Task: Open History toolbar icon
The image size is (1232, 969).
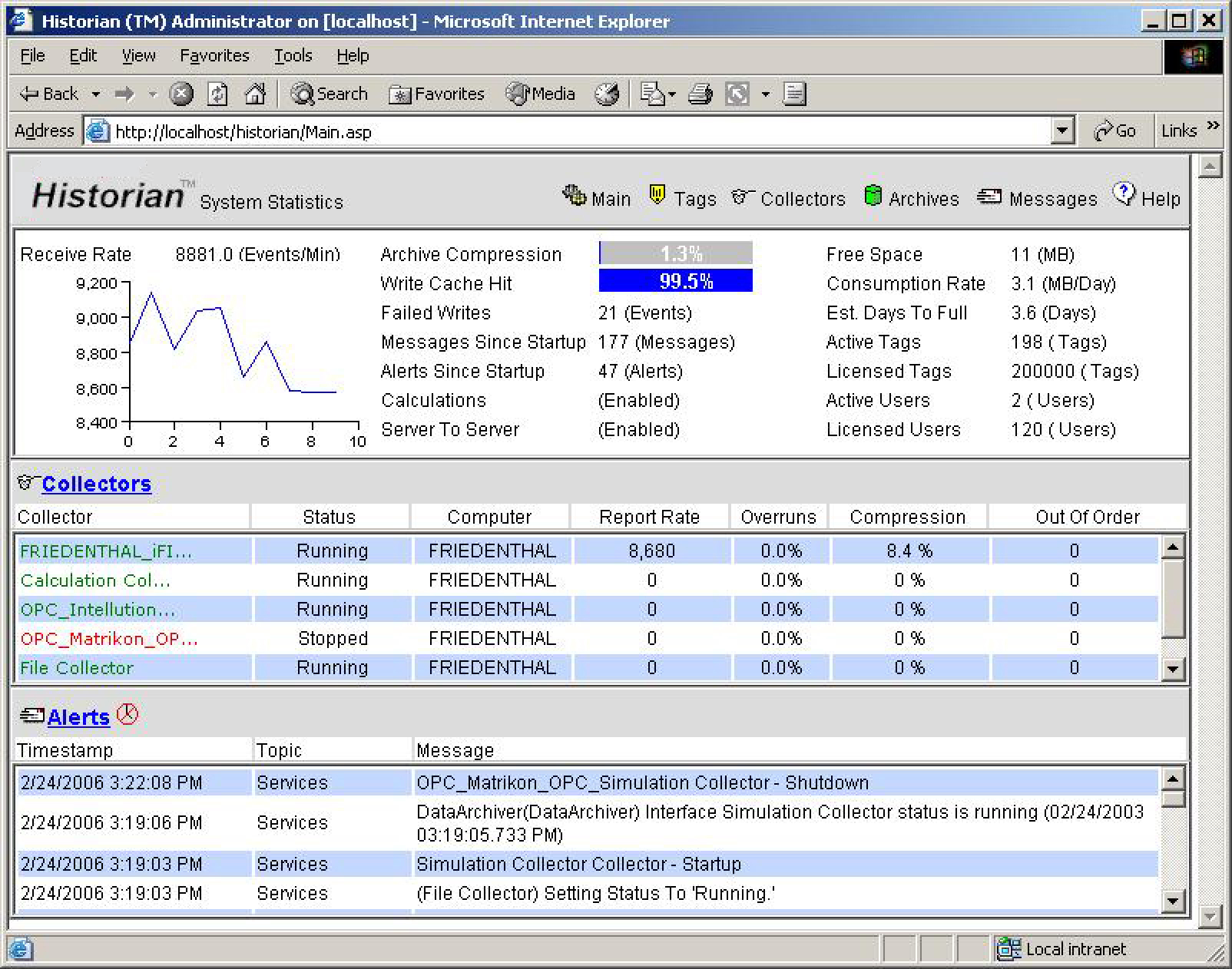Action: [x=607, y=94]
